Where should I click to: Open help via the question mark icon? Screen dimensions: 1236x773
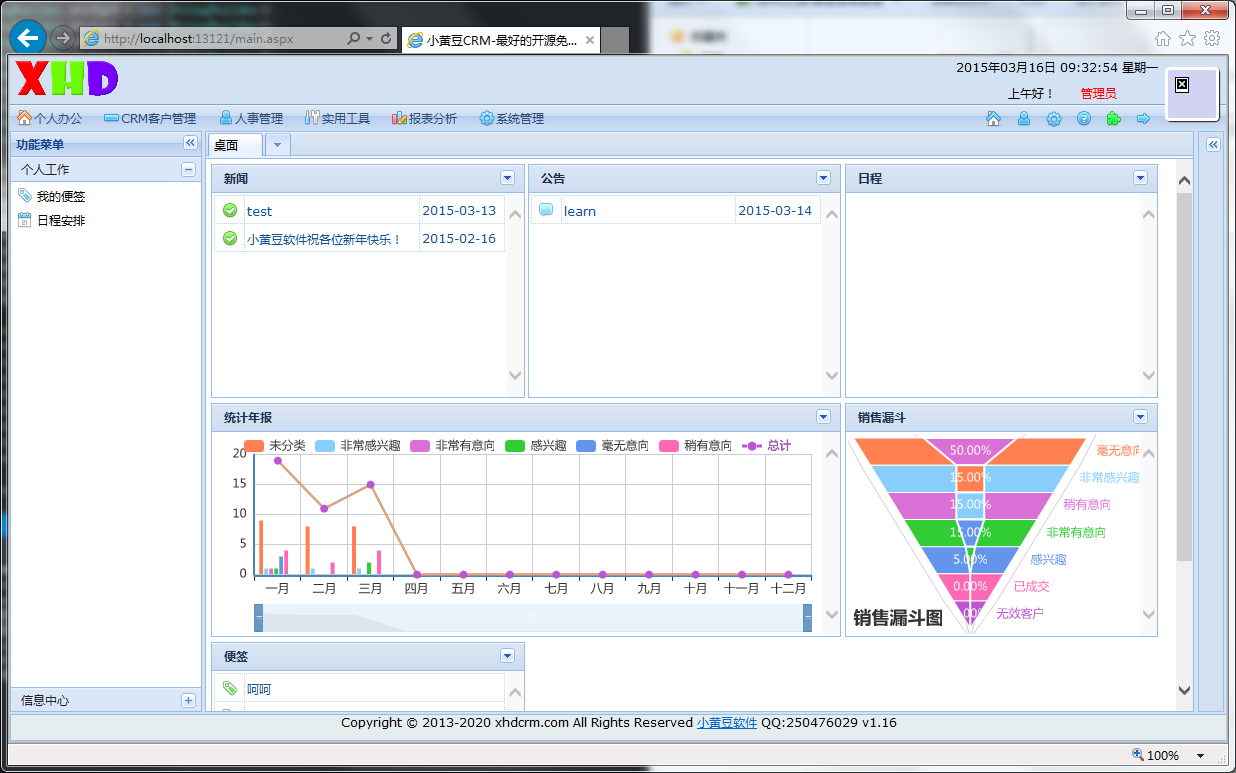[1084, 119]
